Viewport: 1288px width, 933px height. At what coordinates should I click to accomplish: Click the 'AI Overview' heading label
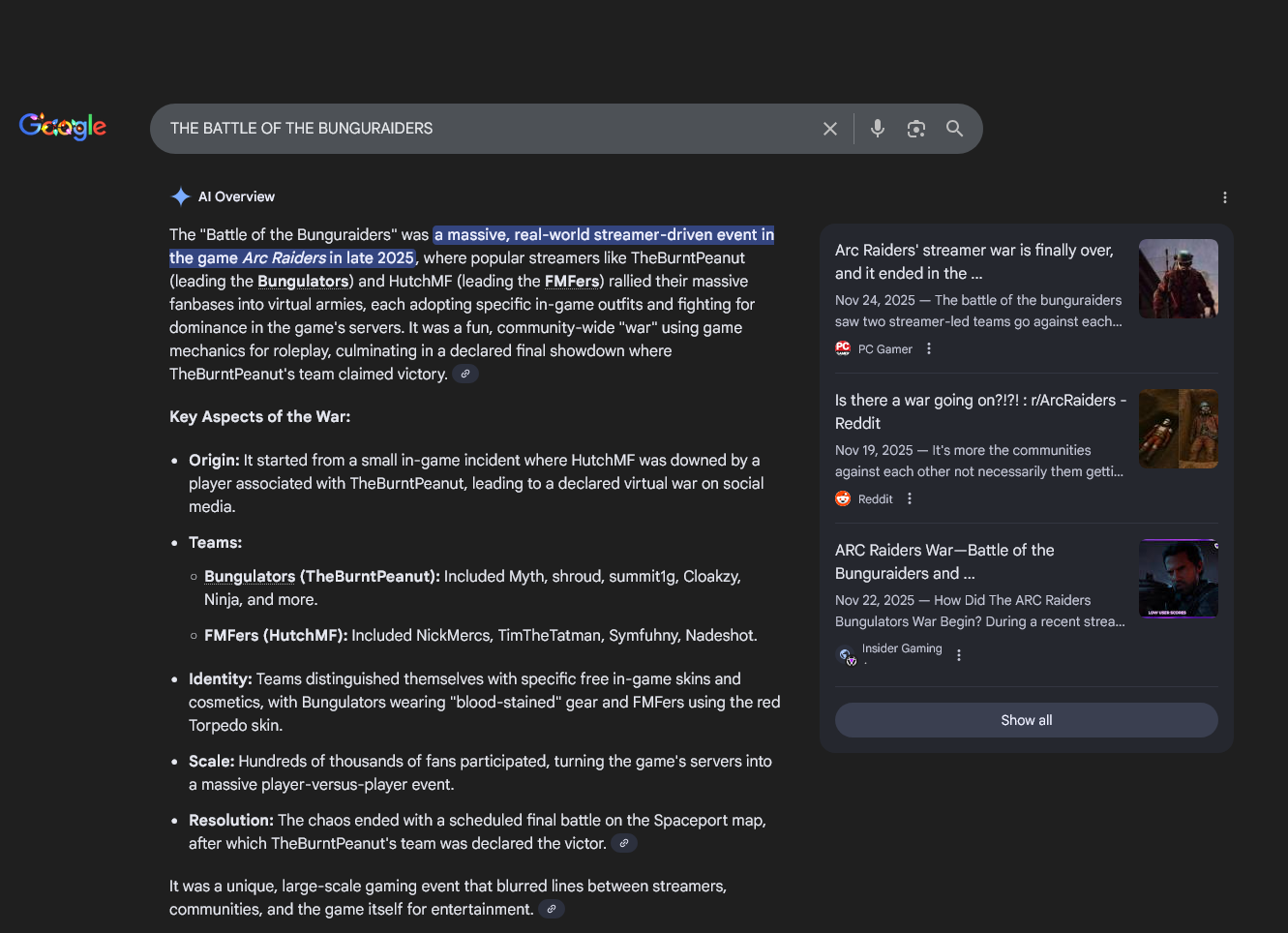coord(236,196)
